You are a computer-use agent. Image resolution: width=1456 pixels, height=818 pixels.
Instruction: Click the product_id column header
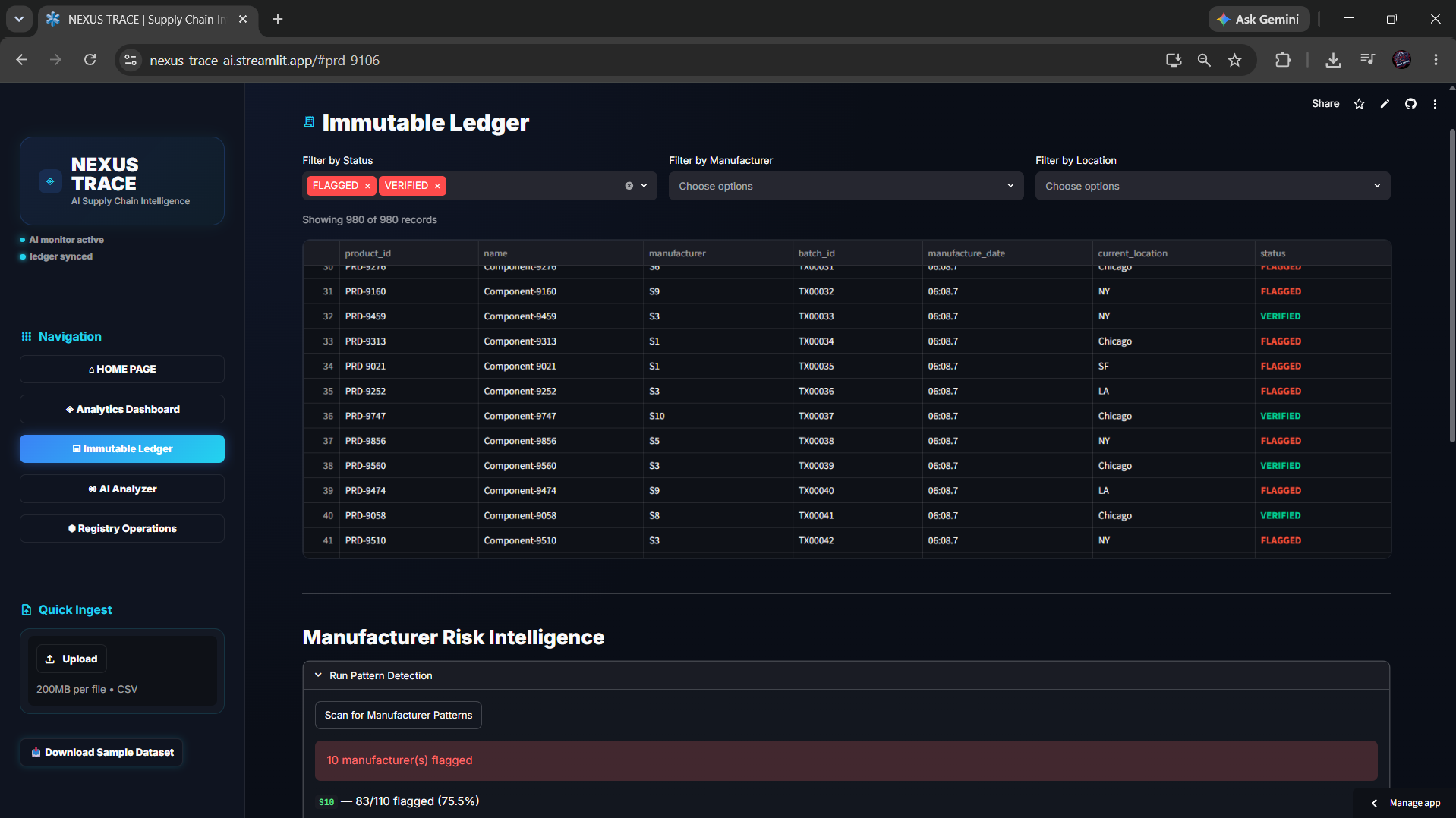[409, 253]
